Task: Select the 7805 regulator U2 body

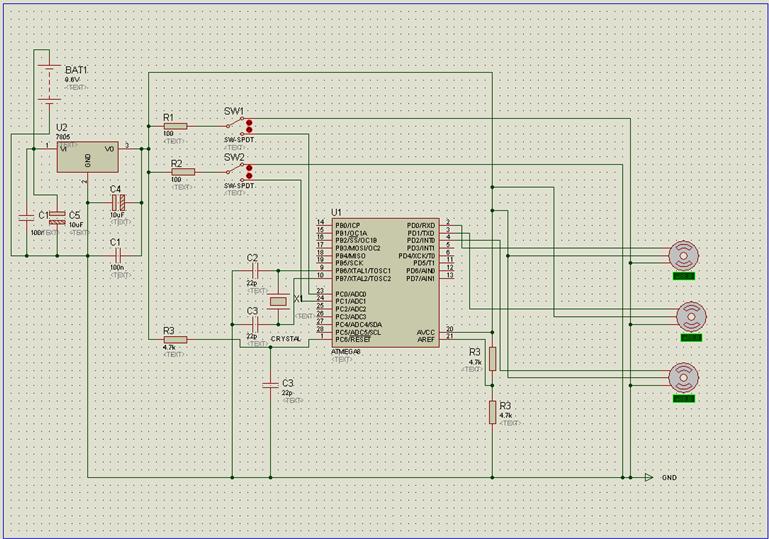Action: [x=87, y=157]
